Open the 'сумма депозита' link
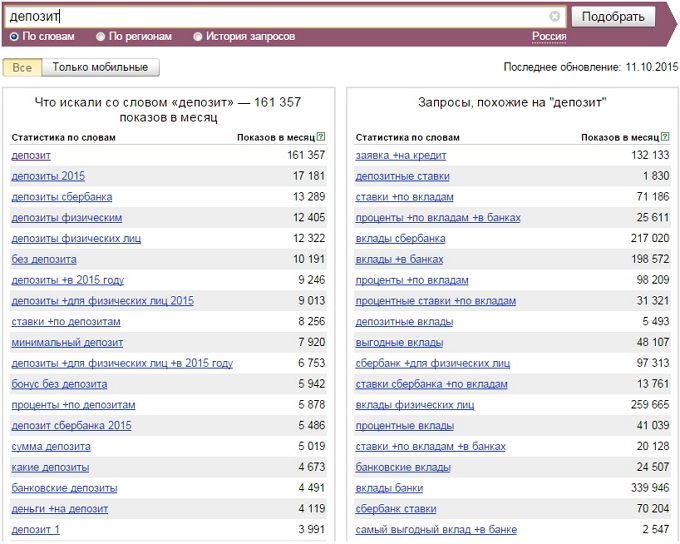This screenshot has width=680, height=544. click(x=51, y=446)
